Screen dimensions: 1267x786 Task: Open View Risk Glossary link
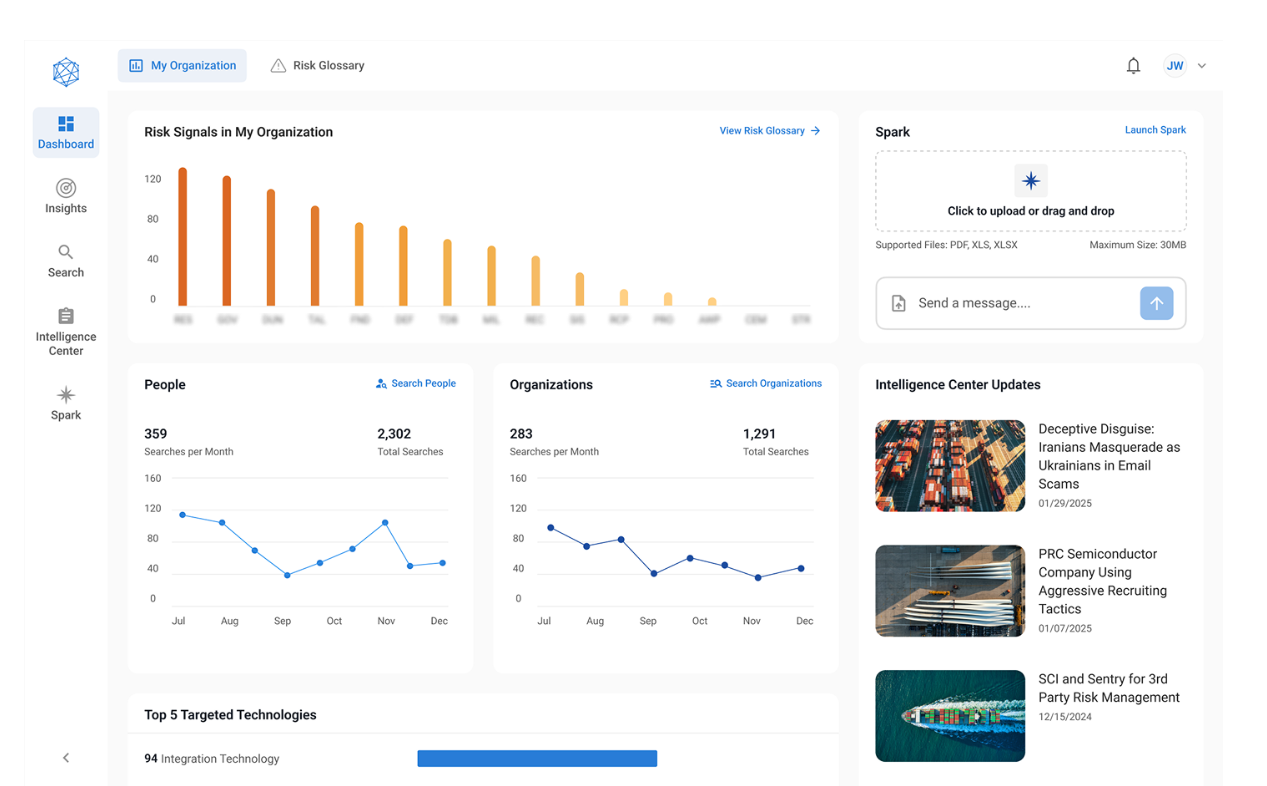(770, 131)
